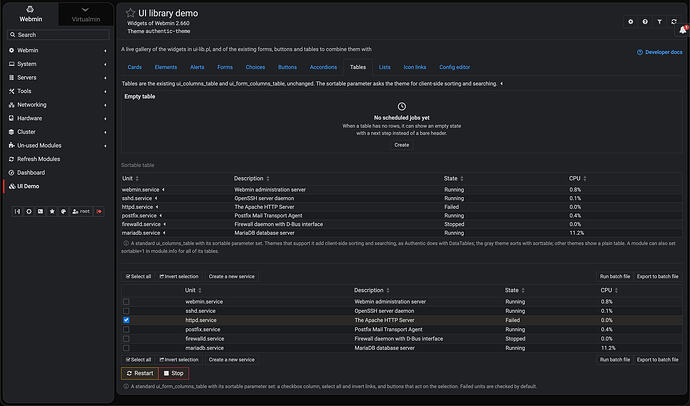690x406 pixels.
Task: Tick the mariadb.service checkbox
Action: tap(126, 348)
